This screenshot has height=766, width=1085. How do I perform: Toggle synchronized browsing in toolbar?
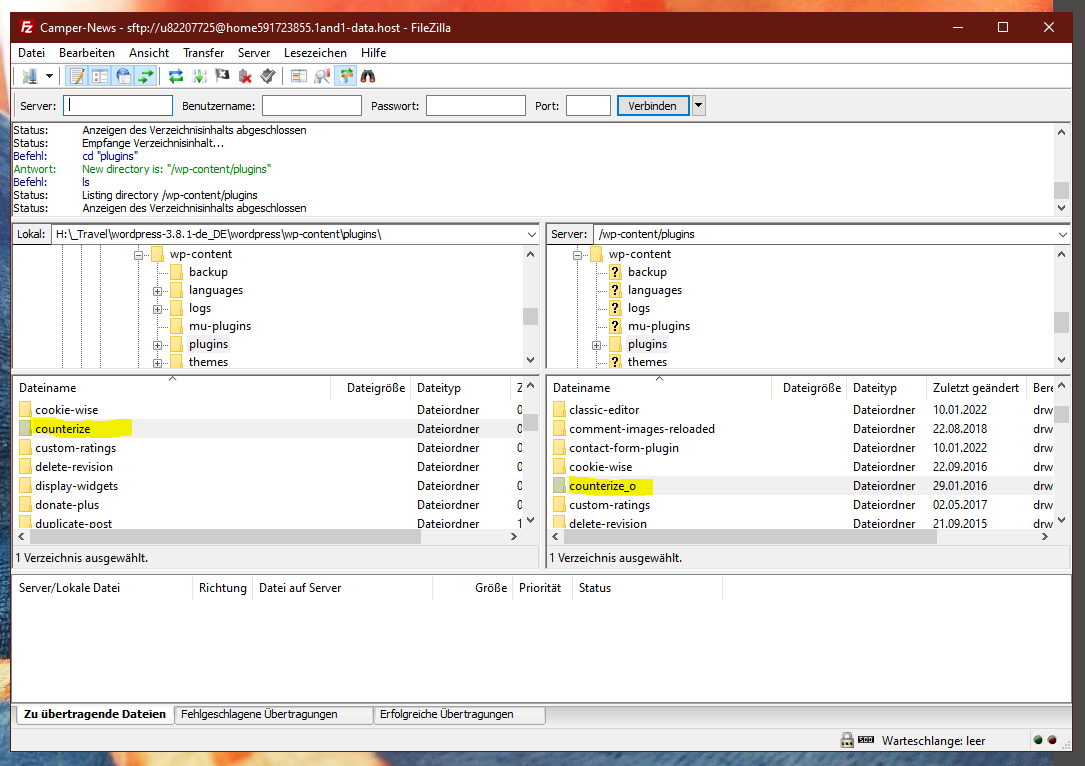345,76
